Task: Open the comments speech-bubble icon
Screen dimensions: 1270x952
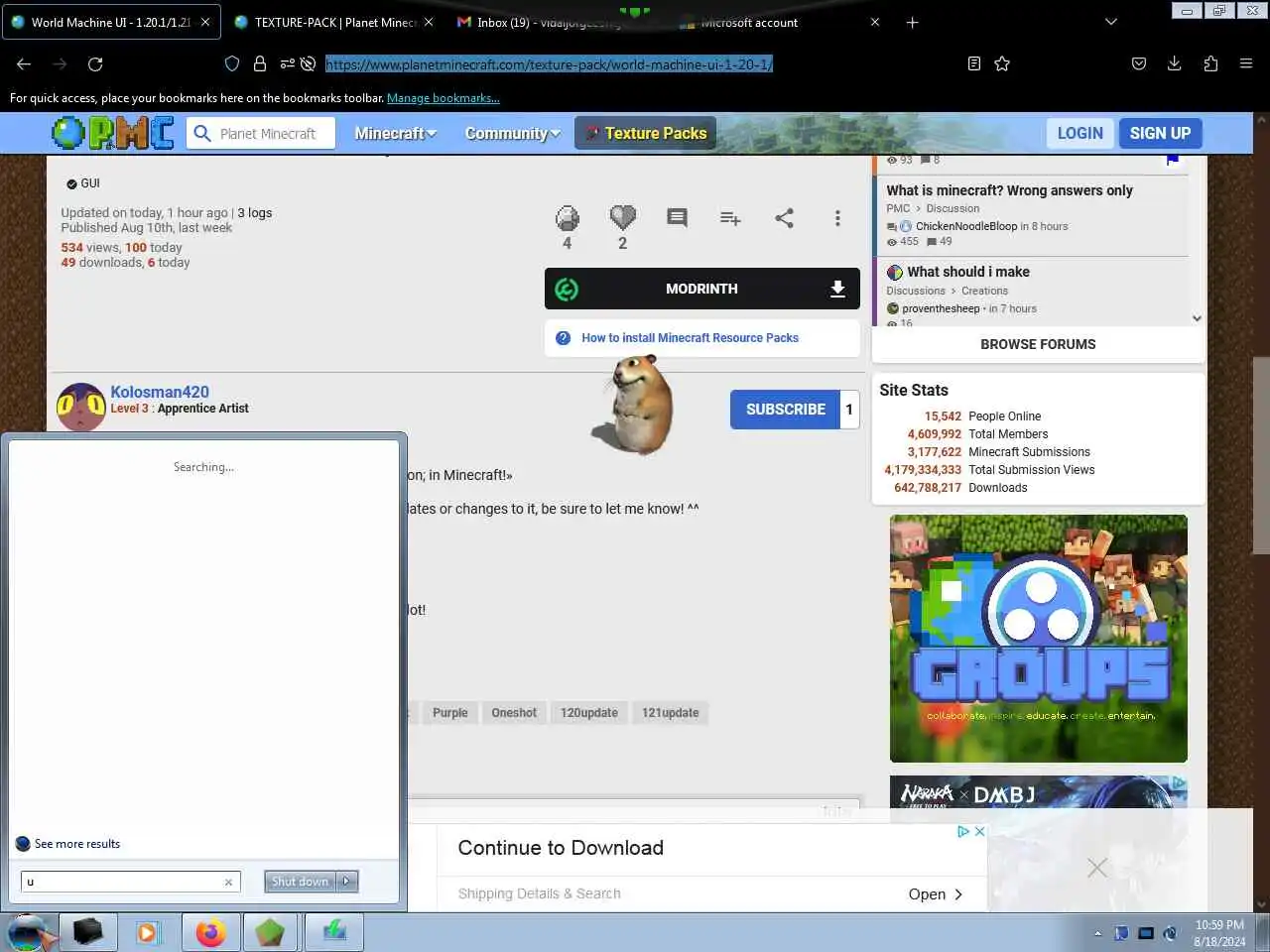Action: [677, 218]
